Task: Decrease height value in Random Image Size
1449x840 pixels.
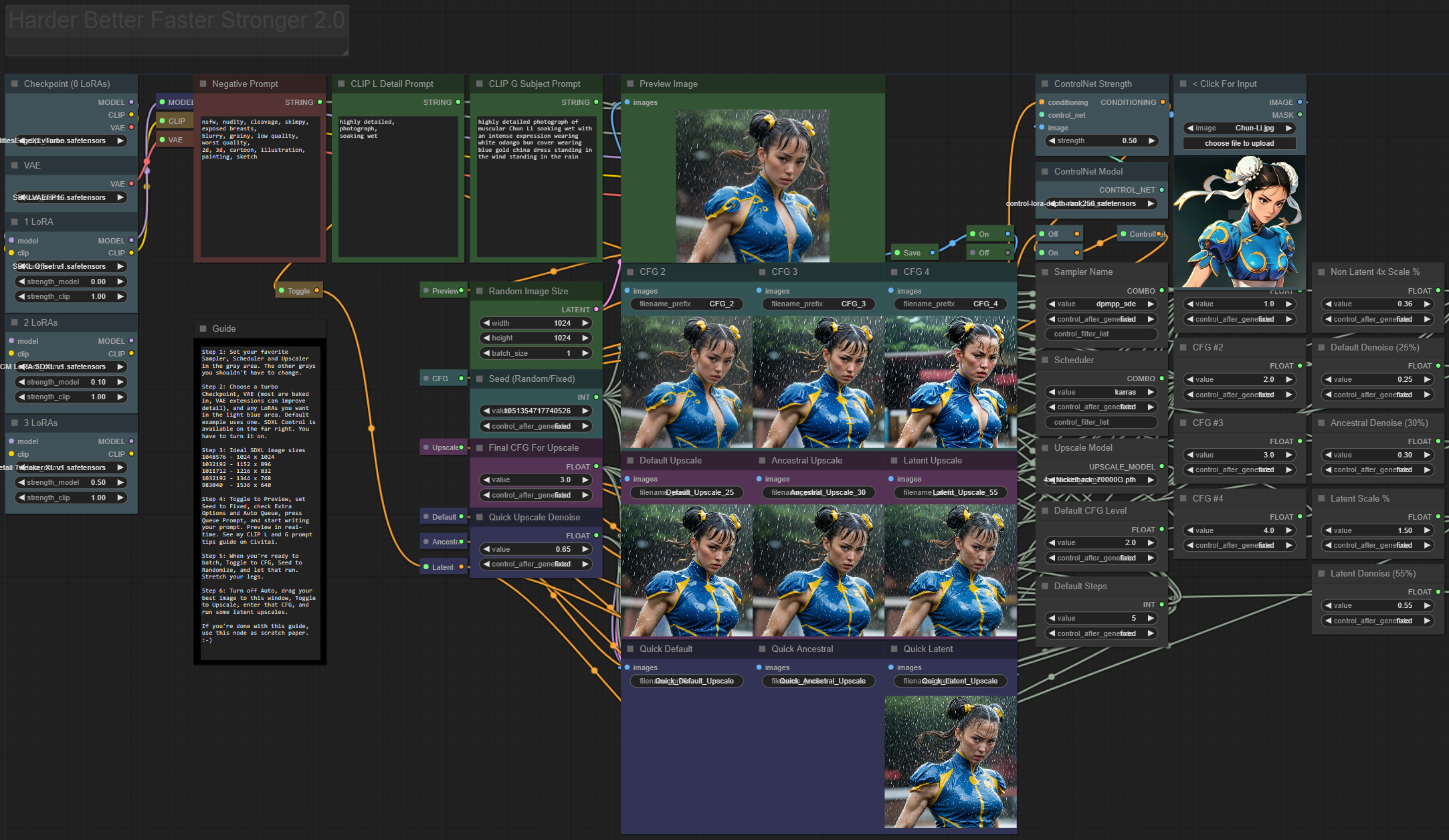Action: point(486,338)
